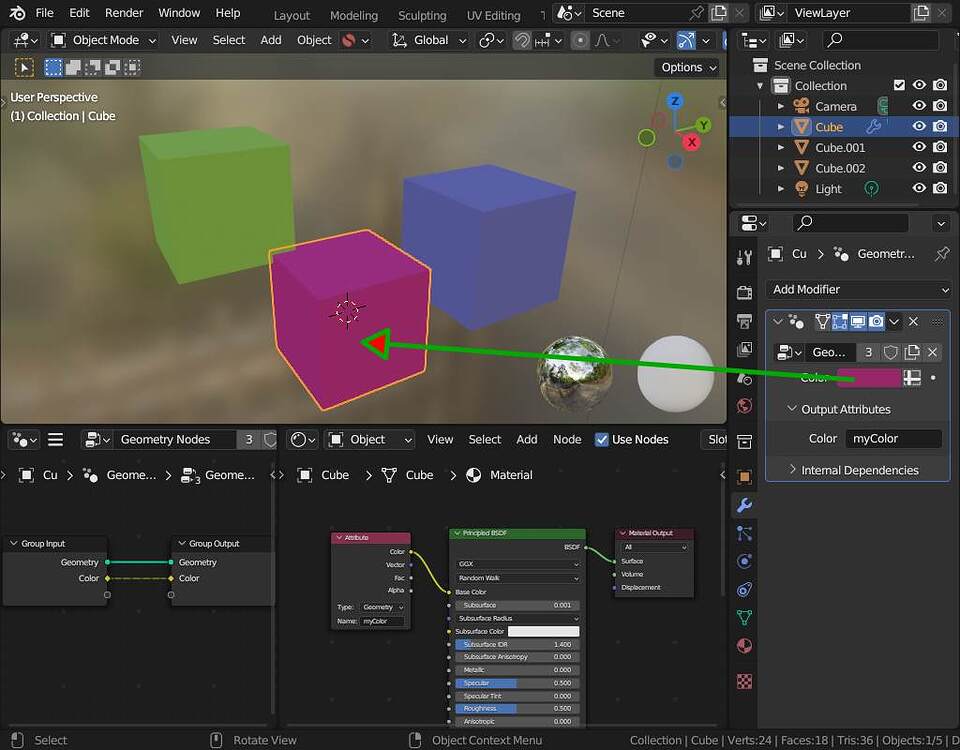Open the Object properties tab
960x750 pixels.
[744, 476]
